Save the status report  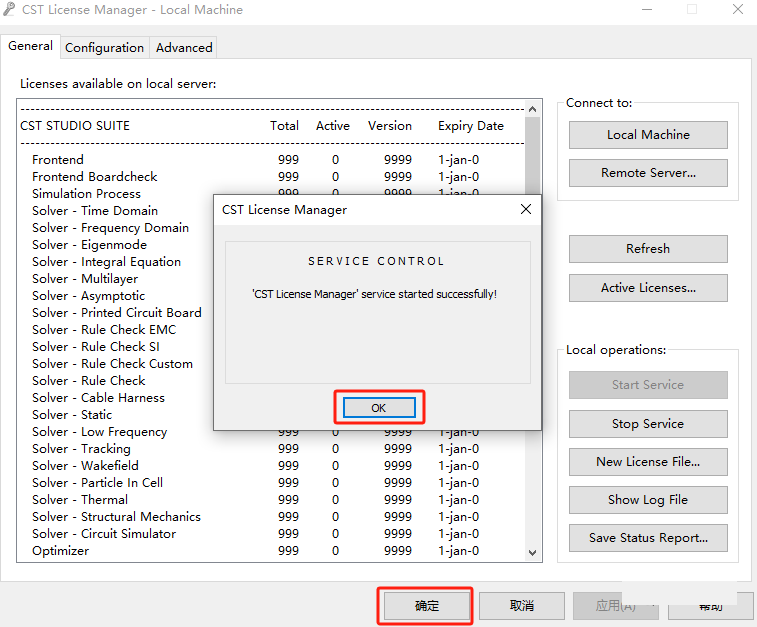pos(648,538)
